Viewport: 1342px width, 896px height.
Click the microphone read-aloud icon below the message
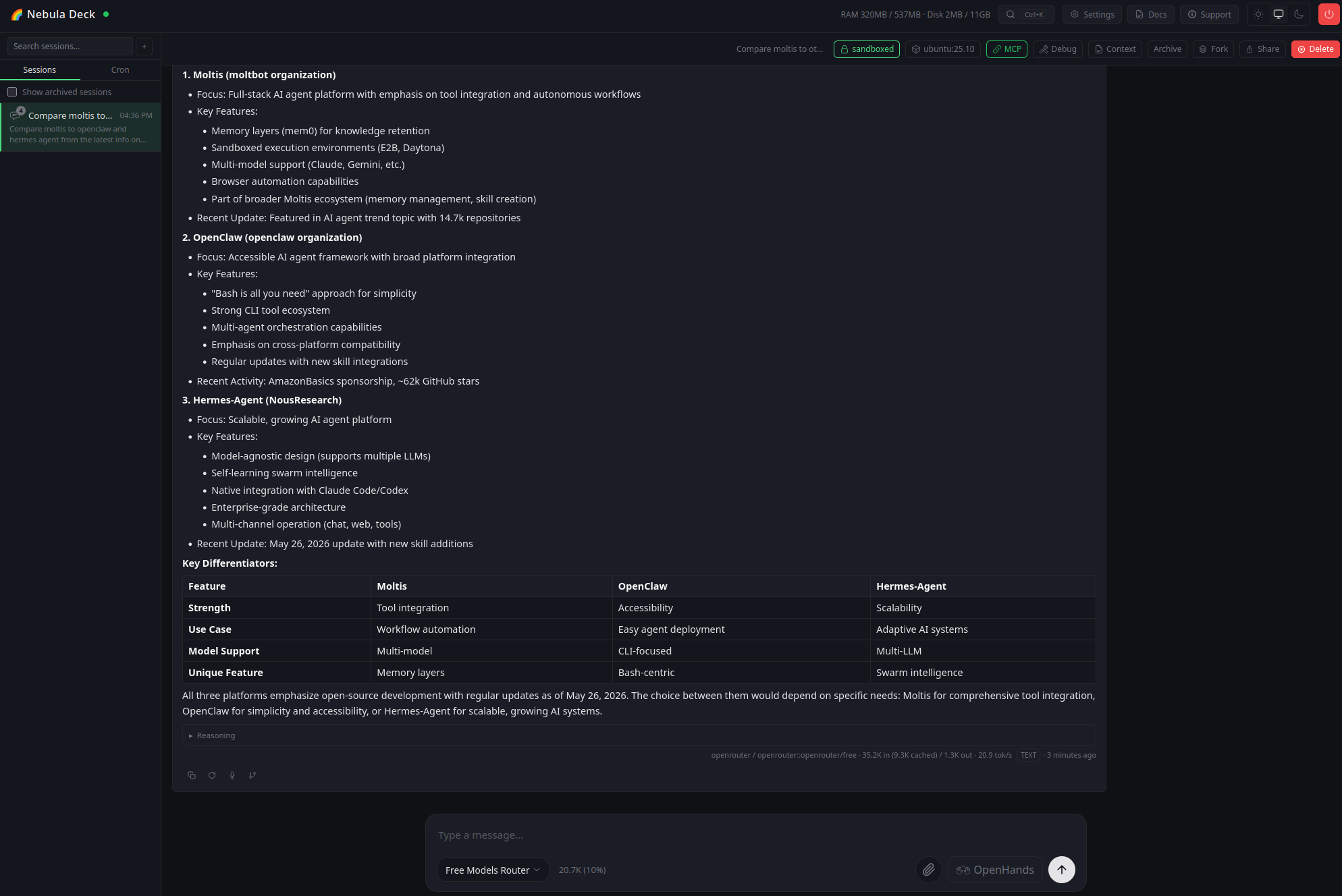[x=232, y=775]
